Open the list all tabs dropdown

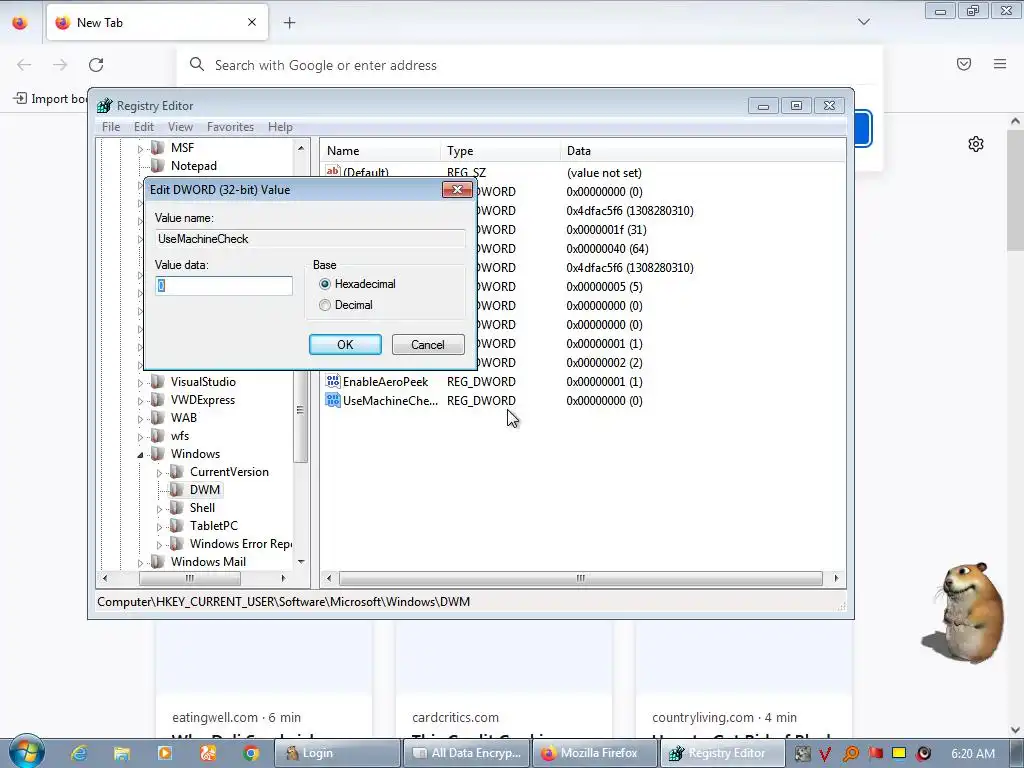click(863, 22)
